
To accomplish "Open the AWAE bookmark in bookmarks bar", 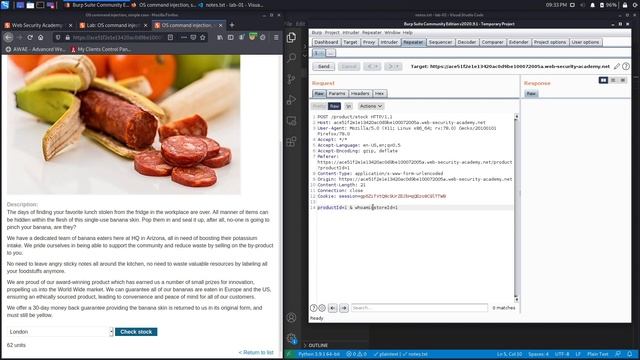I will pyautogui.click(x=36, y=49).
